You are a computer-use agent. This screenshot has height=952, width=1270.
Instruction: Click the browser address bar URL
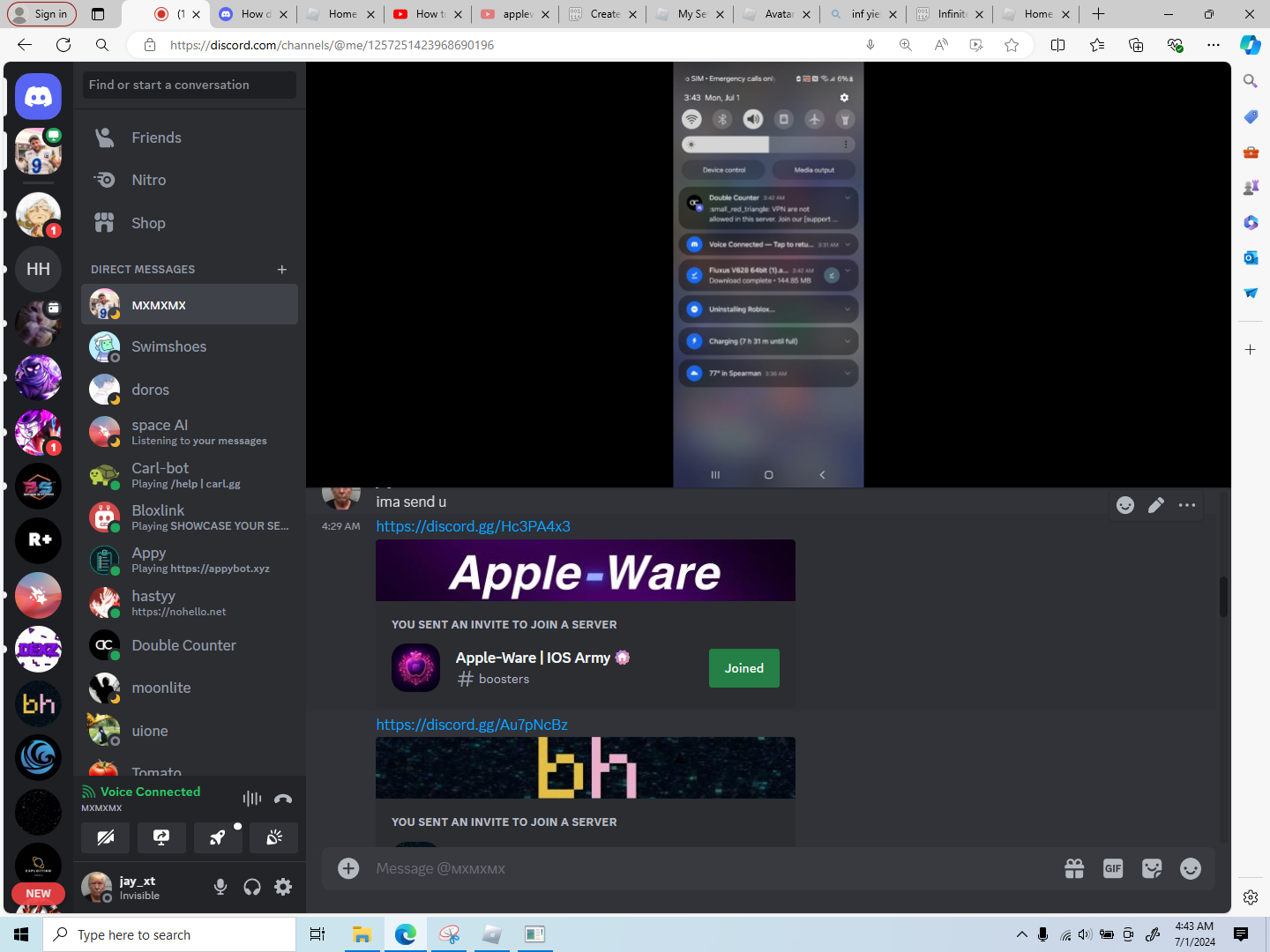coord(332,45)
